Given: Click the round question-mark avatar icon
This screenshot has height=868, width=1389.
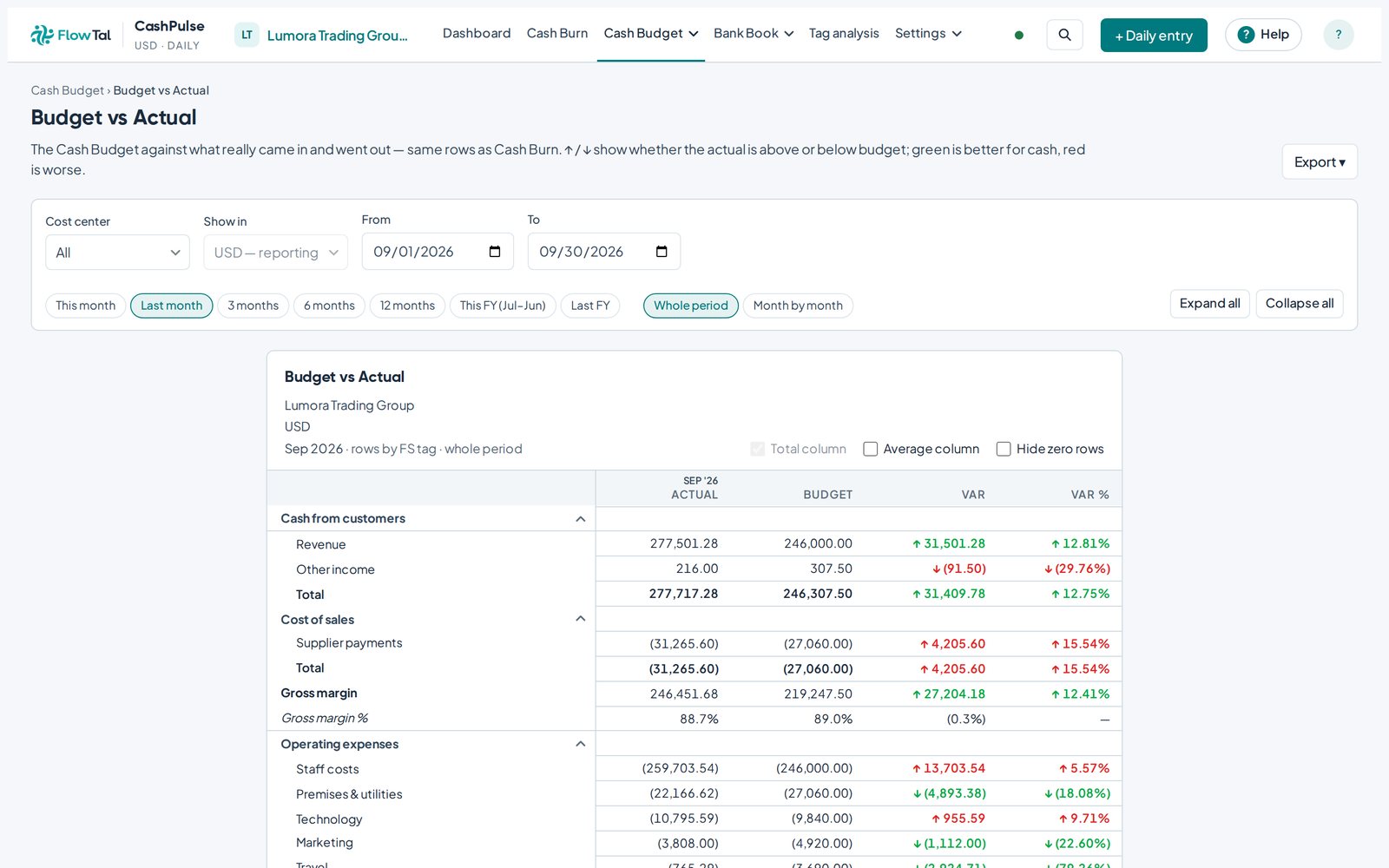Looking at the screenshot, I should tap(1338, 35).
